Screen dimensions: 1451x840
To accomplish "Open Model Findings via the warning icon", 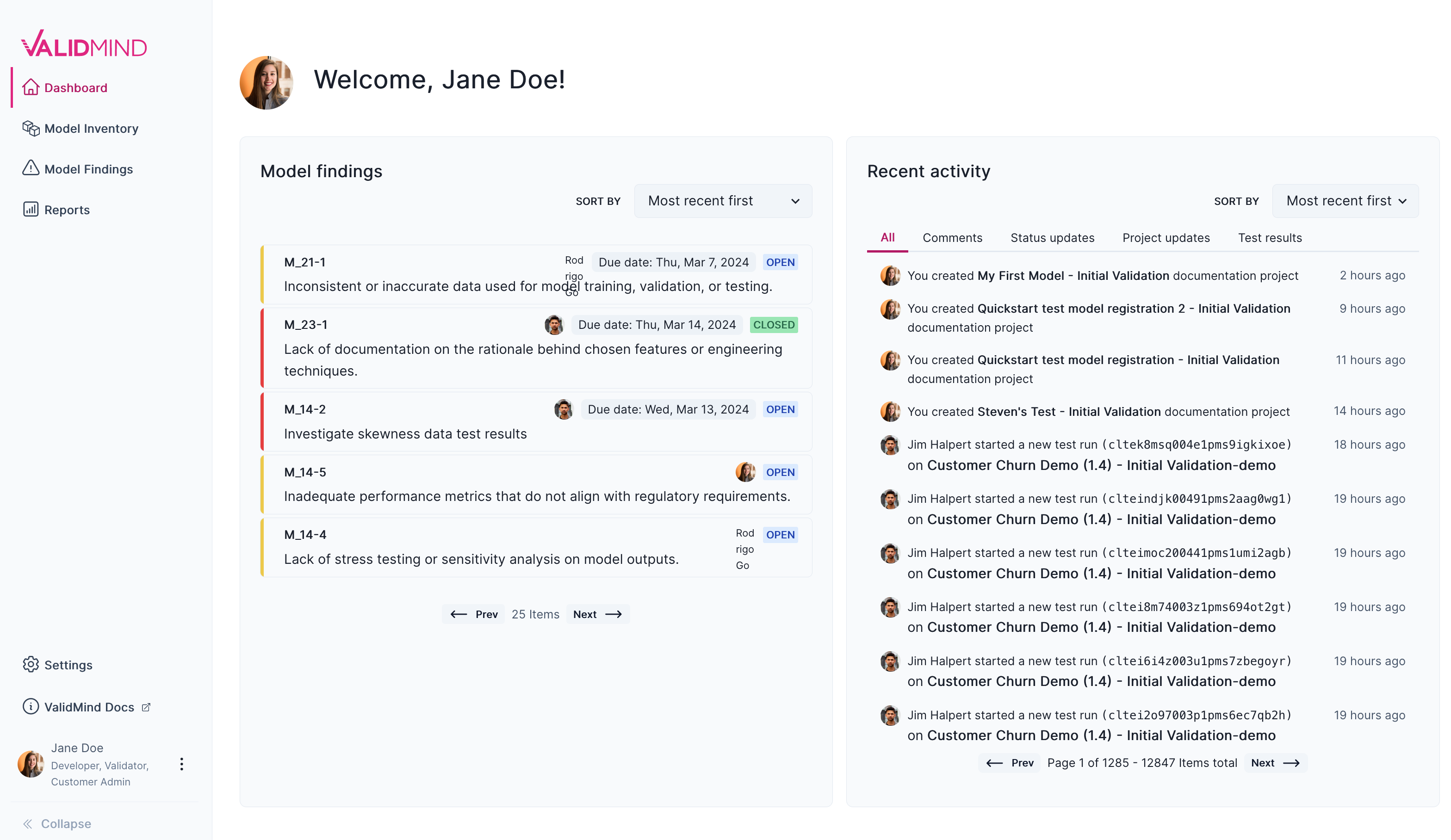I will [31, 169].
